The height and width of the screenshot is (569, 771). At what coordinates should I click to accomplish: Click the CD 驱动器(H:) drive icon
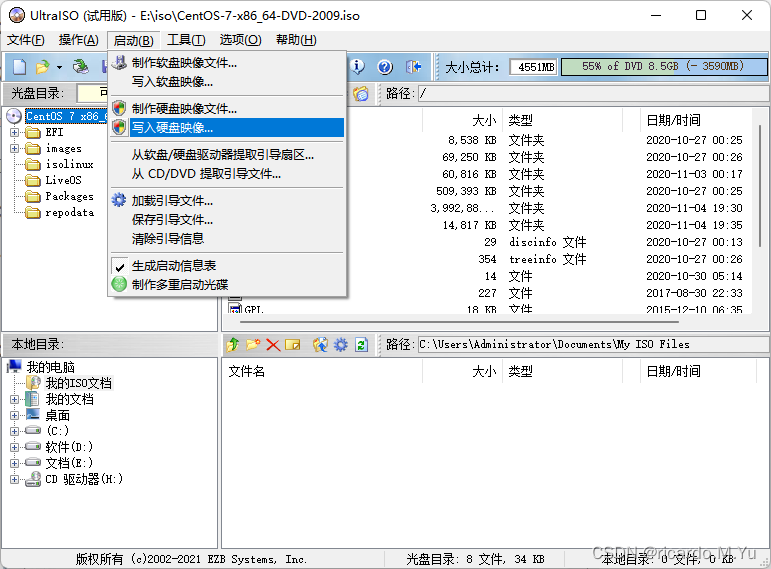(x=33, y=479)
